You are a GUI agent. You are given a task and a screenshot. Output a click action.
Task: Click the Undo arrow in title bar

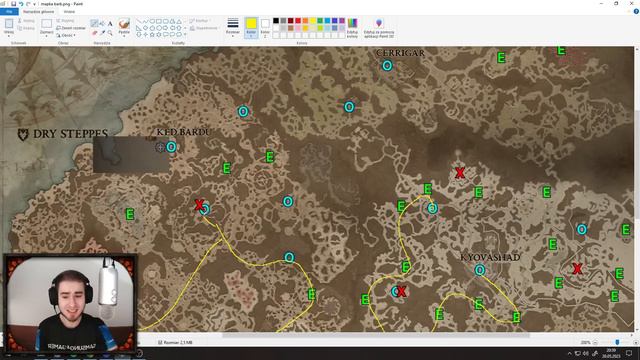tap(21, 4)
